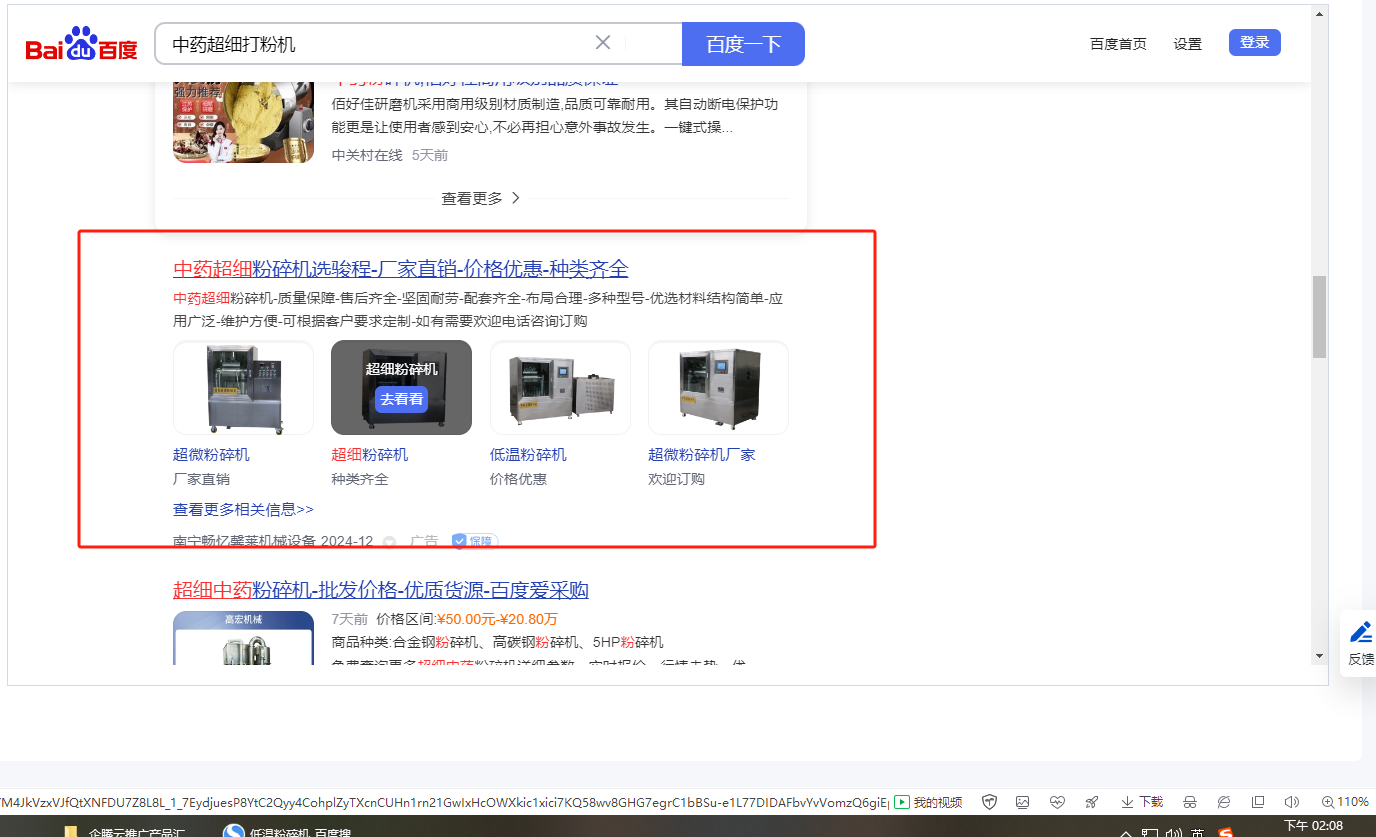
Task: Click the Baidu logo
Action: click(82, 45)
